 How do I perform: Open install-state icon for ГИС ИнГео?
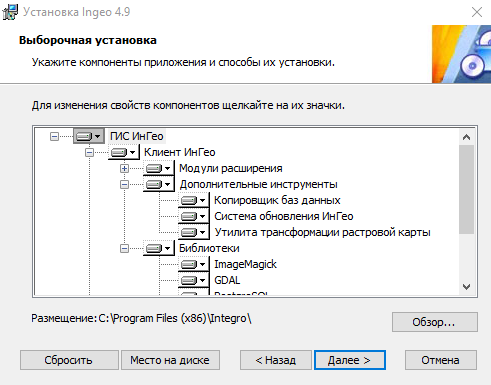[x=88, y=136]
